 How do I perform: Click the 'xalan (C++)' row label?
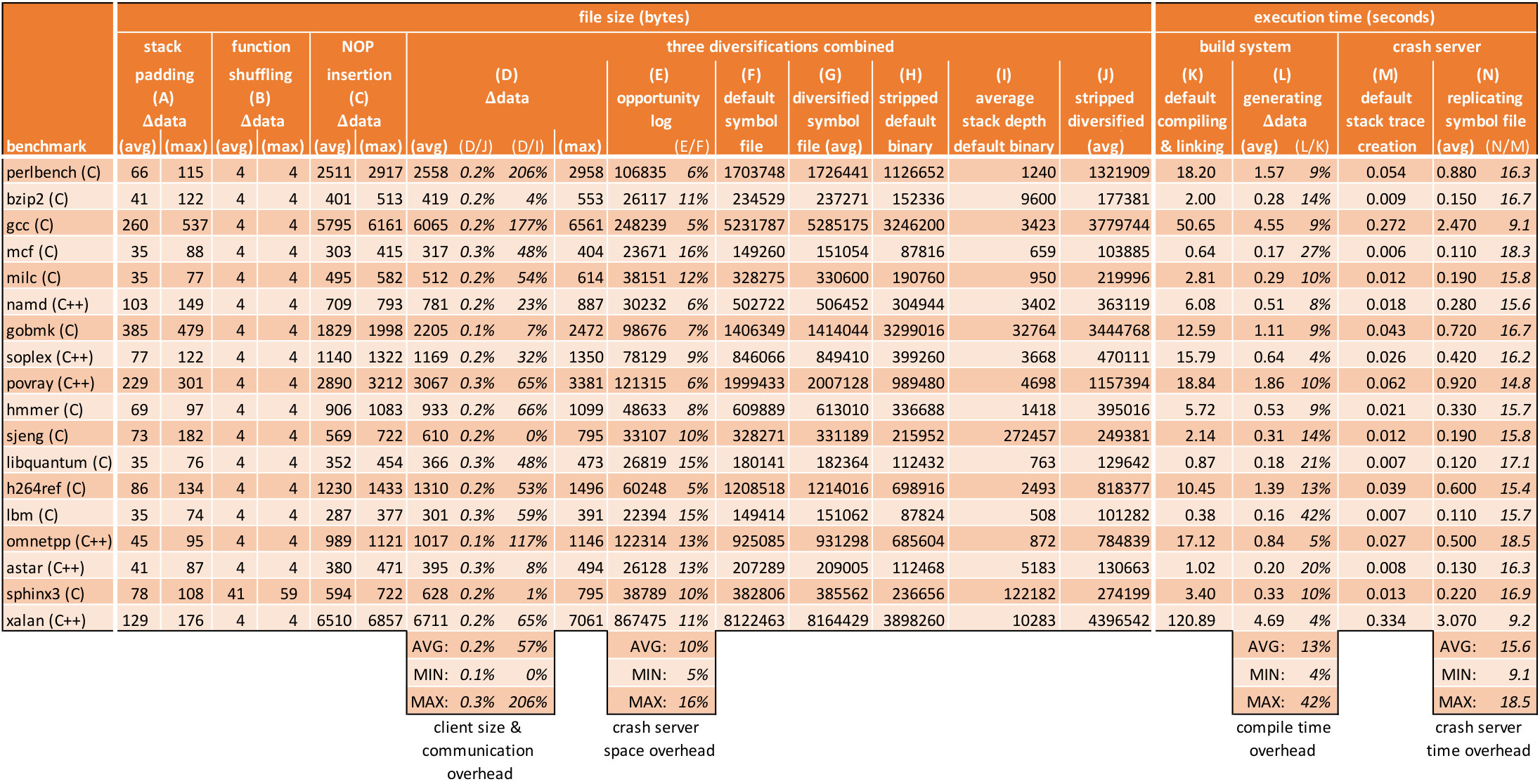click(46, 620)
